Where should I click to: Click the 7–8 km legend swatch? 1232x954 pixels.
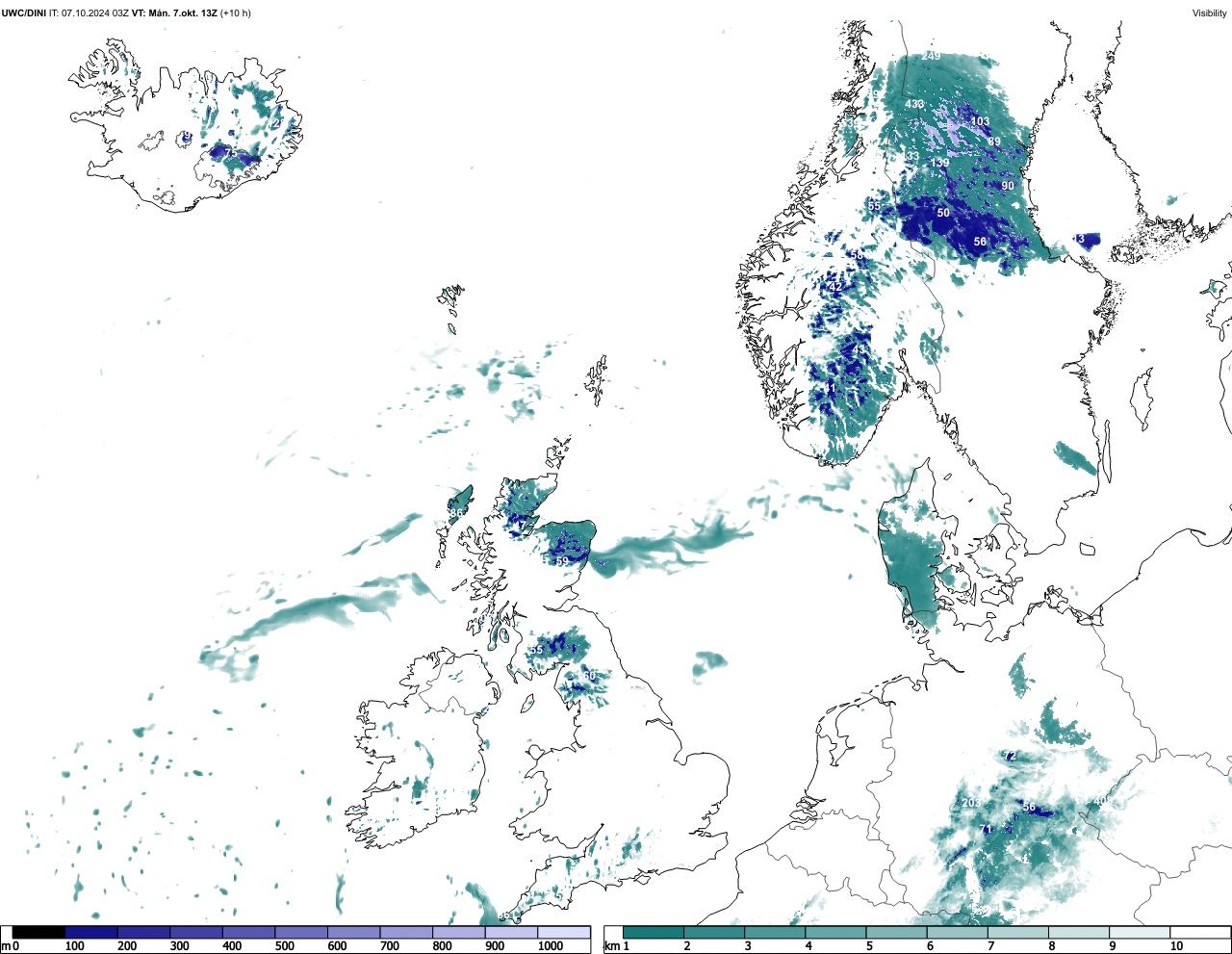(1017, 932)
